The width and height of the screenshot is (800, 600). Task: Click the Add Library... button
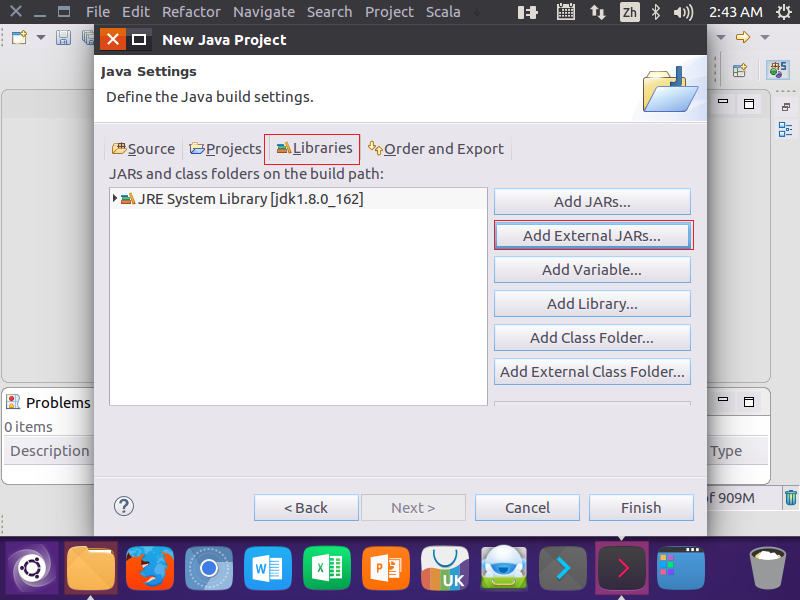[592, 304]
